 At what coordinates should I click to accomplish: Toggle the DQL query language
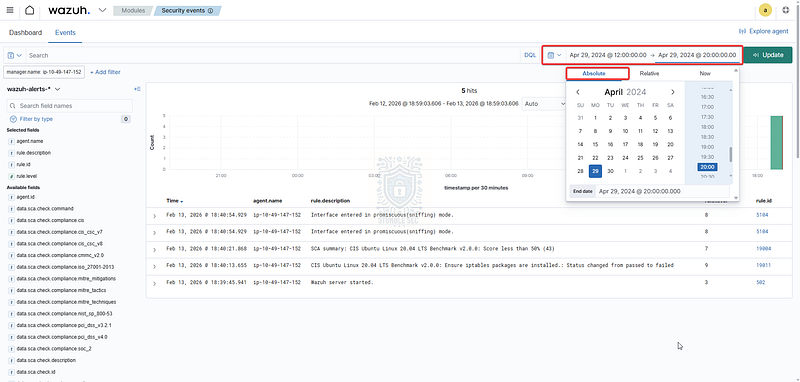click(x=530, y=55)
